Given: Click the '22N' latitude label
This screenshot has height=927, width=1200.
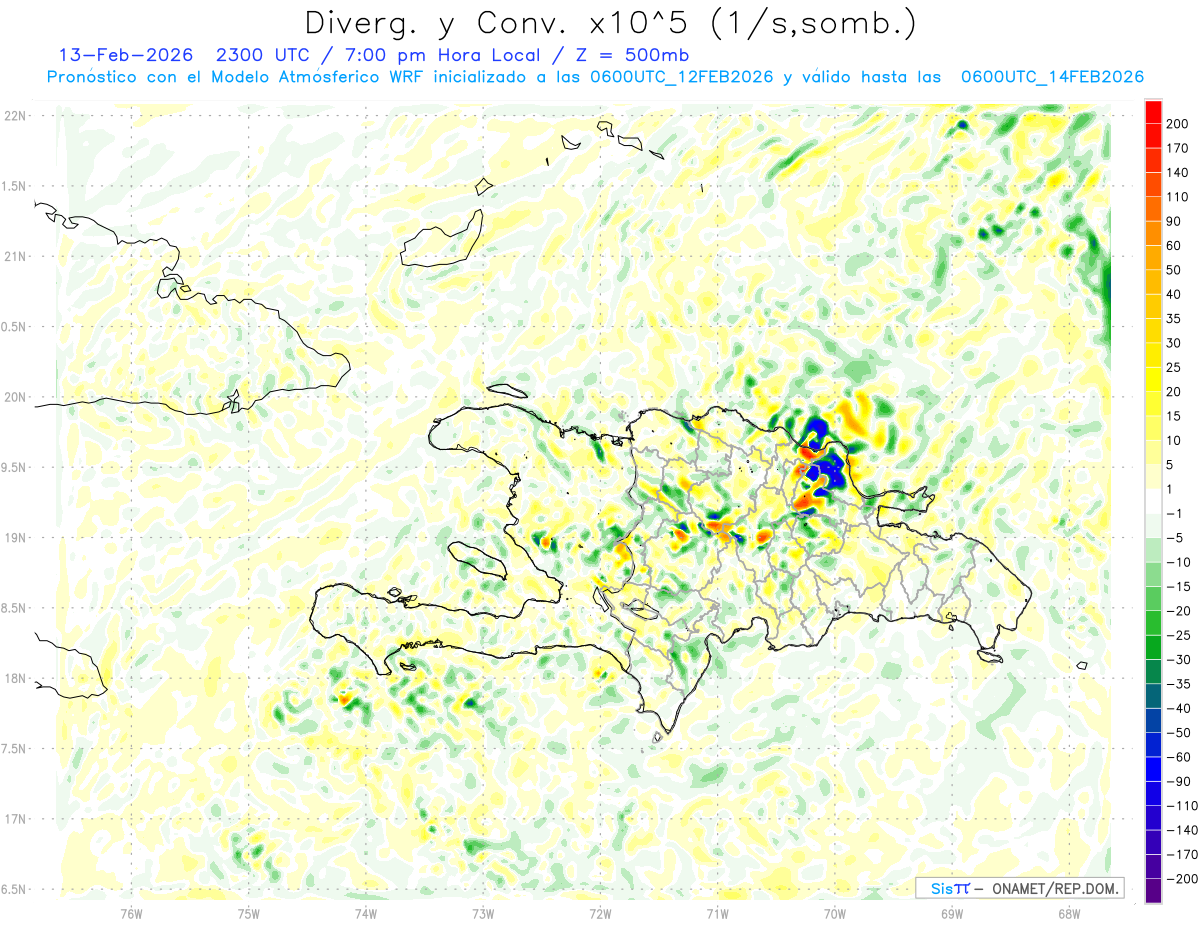Looking at the screenshot, I should tap(14, 116).
